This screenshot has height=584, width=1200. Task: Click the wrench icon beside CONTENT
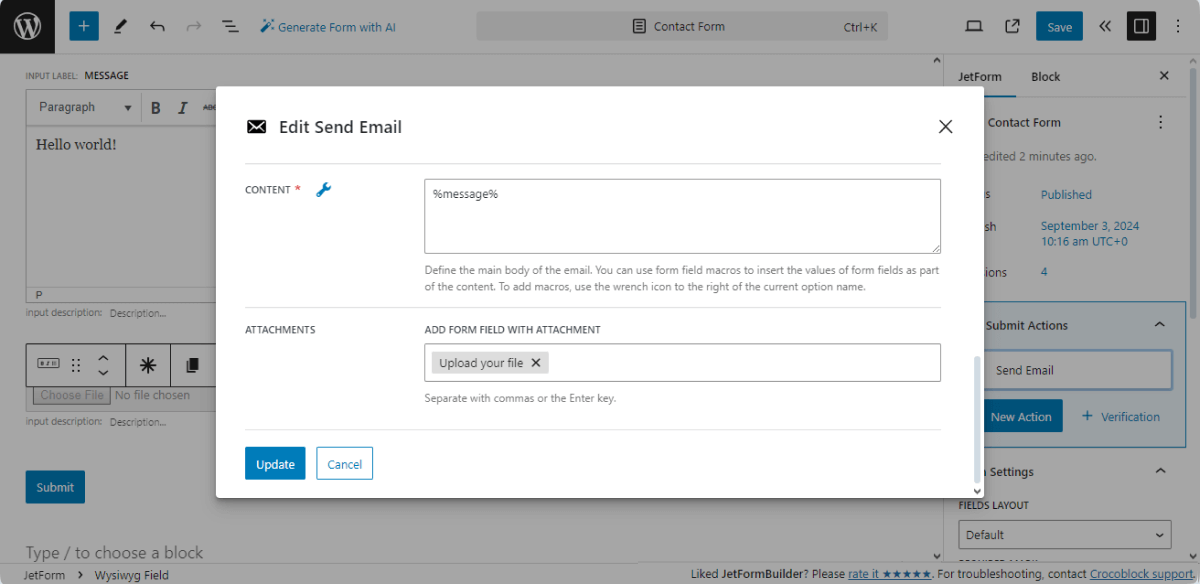point(324,189)
